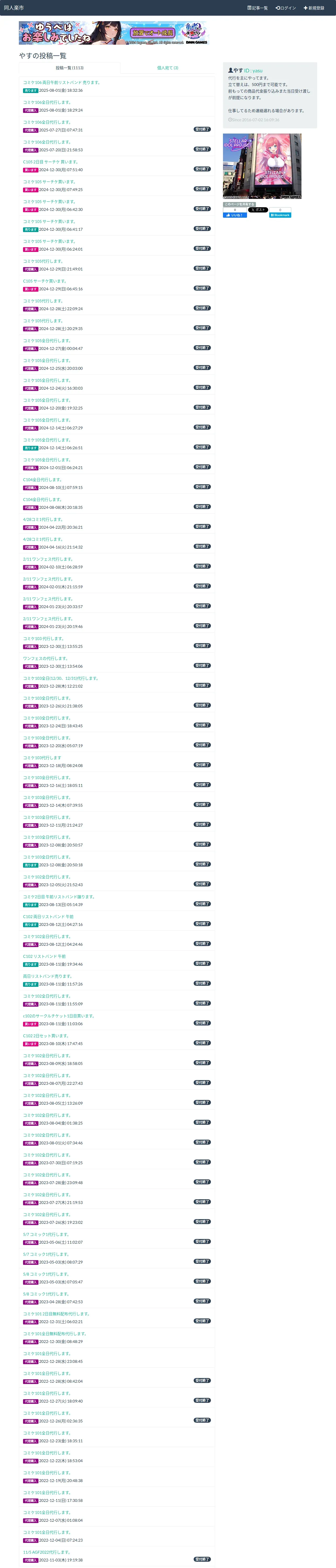This screenshot has width=336, height=1568.
Task: Click the ID : yasu profile link
Action: pyautogui.click(x=253, y=71)
